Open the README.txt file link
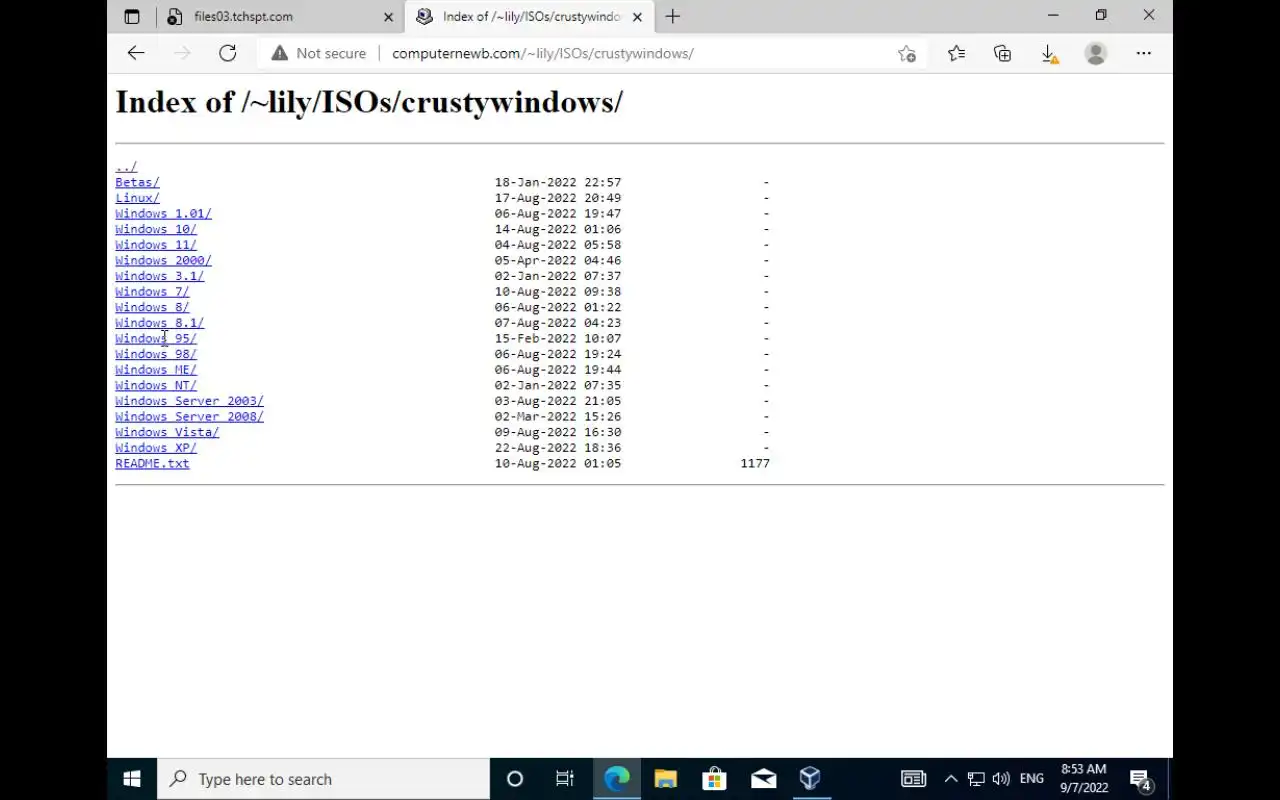The image size is (1280, 800). pos(152,463)
